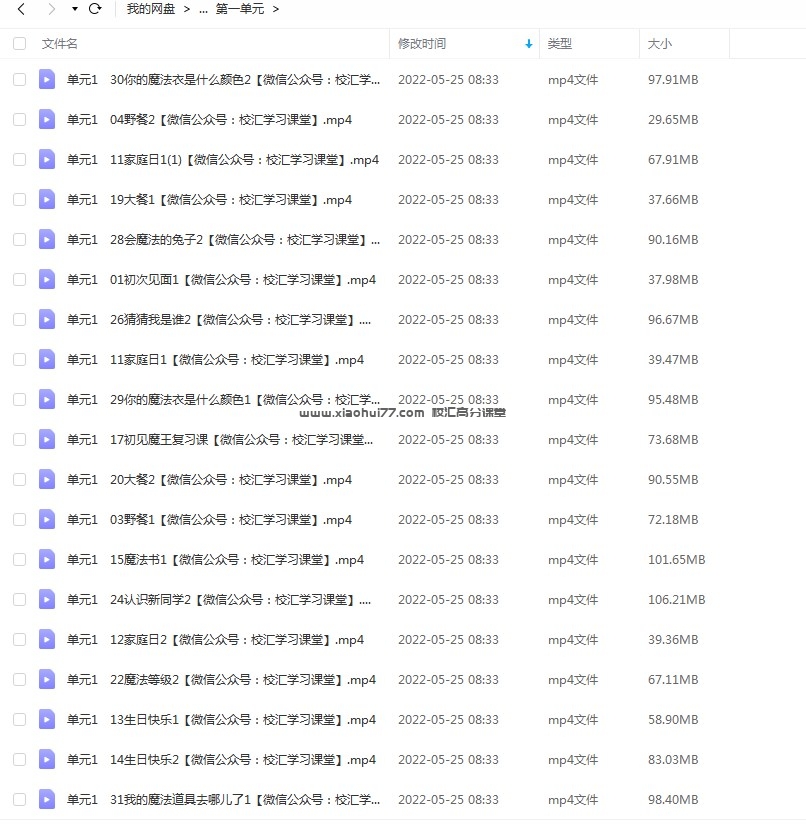The width and height of the screenshot is (806, 834).
Task: Expand the ... breadcrumb ellipsis
Action: tap(203, 9)
